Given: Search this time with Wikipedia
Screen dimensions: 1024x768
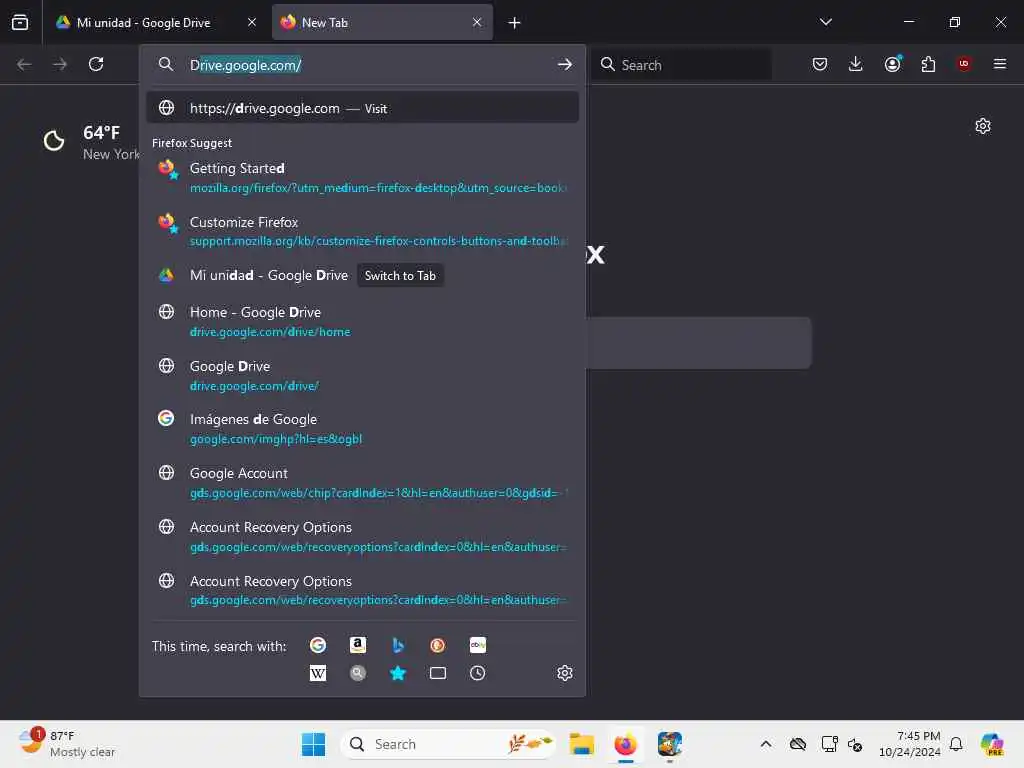Looking at the screenshot, I should click(x=317, y=673).
